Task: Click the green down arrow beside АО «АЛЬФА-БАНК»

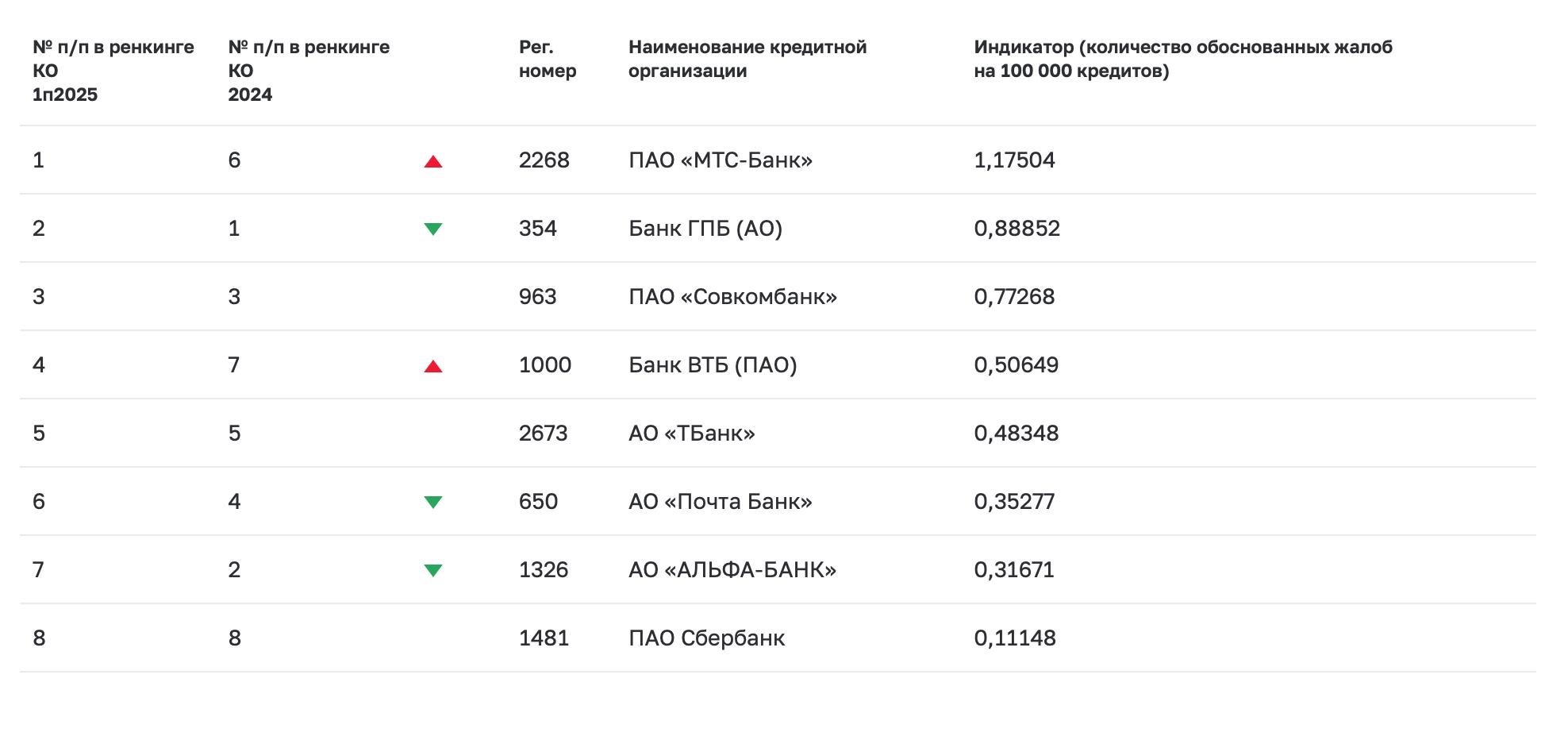Action: [x=432, y=571]
